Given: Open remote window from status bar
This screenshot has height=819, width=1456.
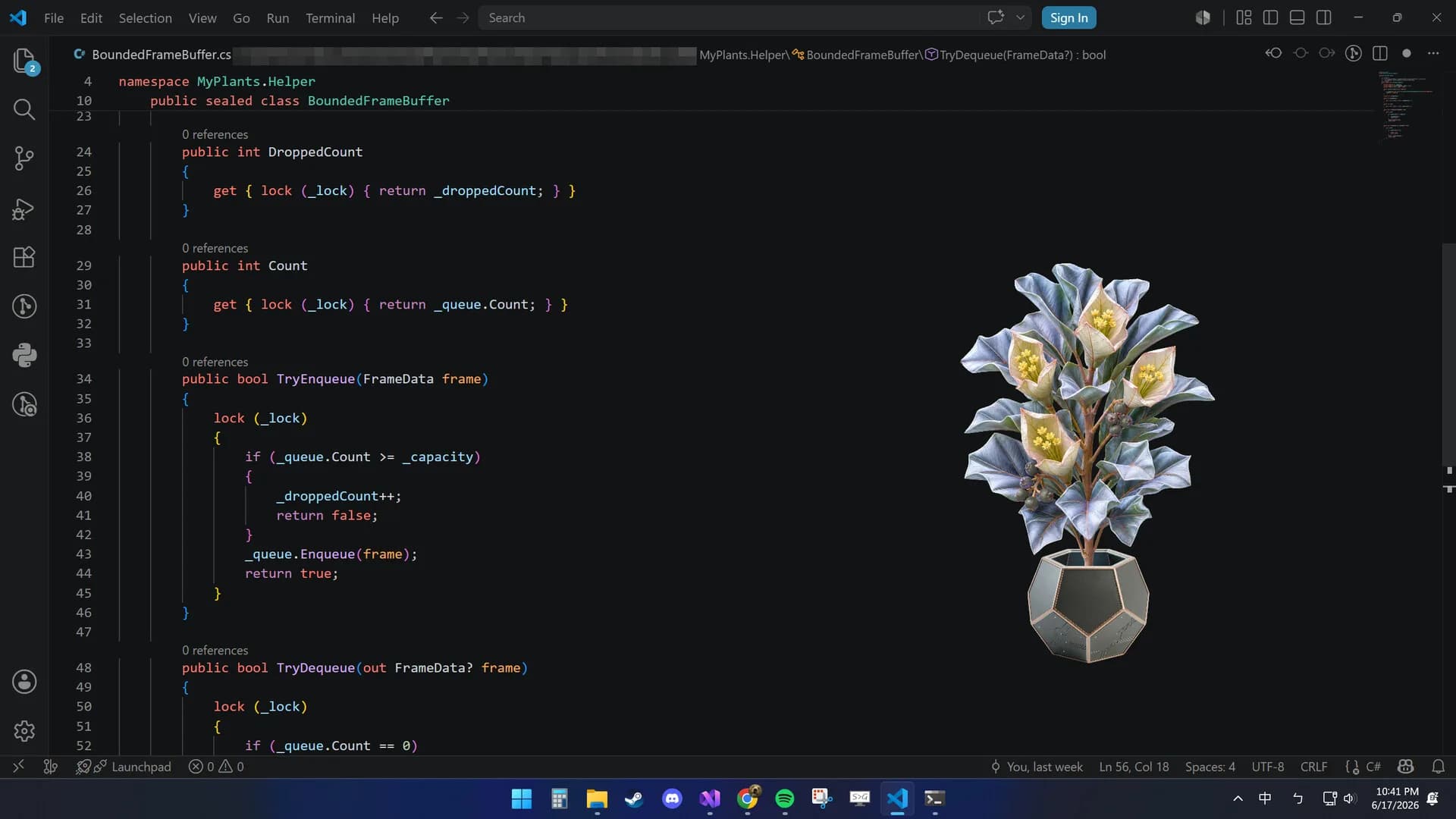Looking at the screenshot, I should click(x=18, y=767).
